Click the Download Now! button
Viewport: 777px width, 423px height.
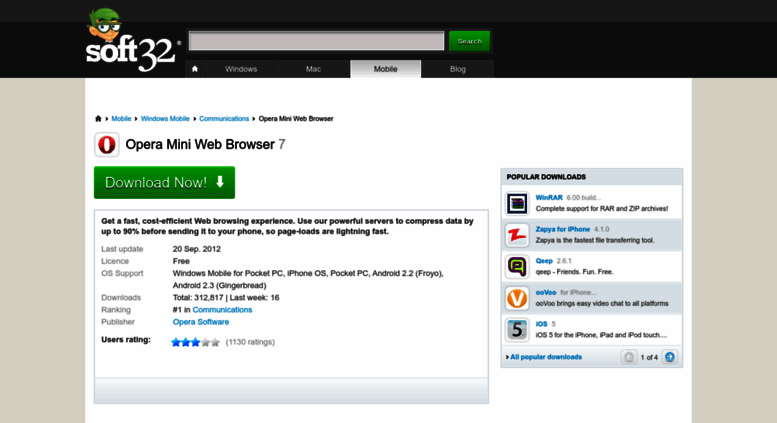coord(165,183)
